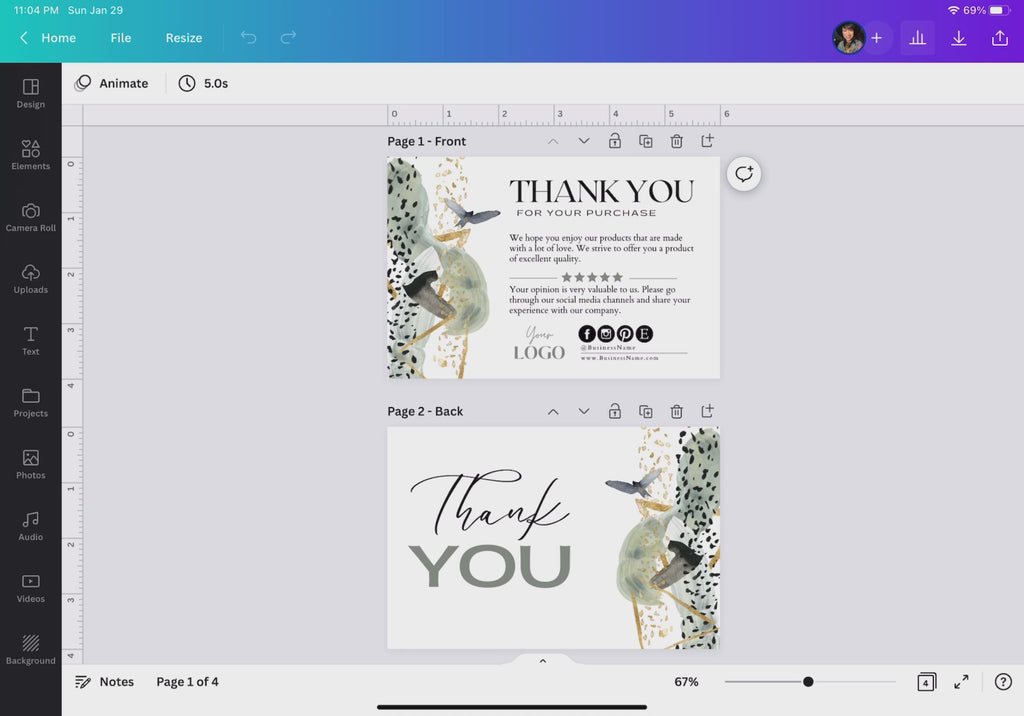Select the Text tool in the sidebar
Viewport: 1024px width, 716px height.
31,341
